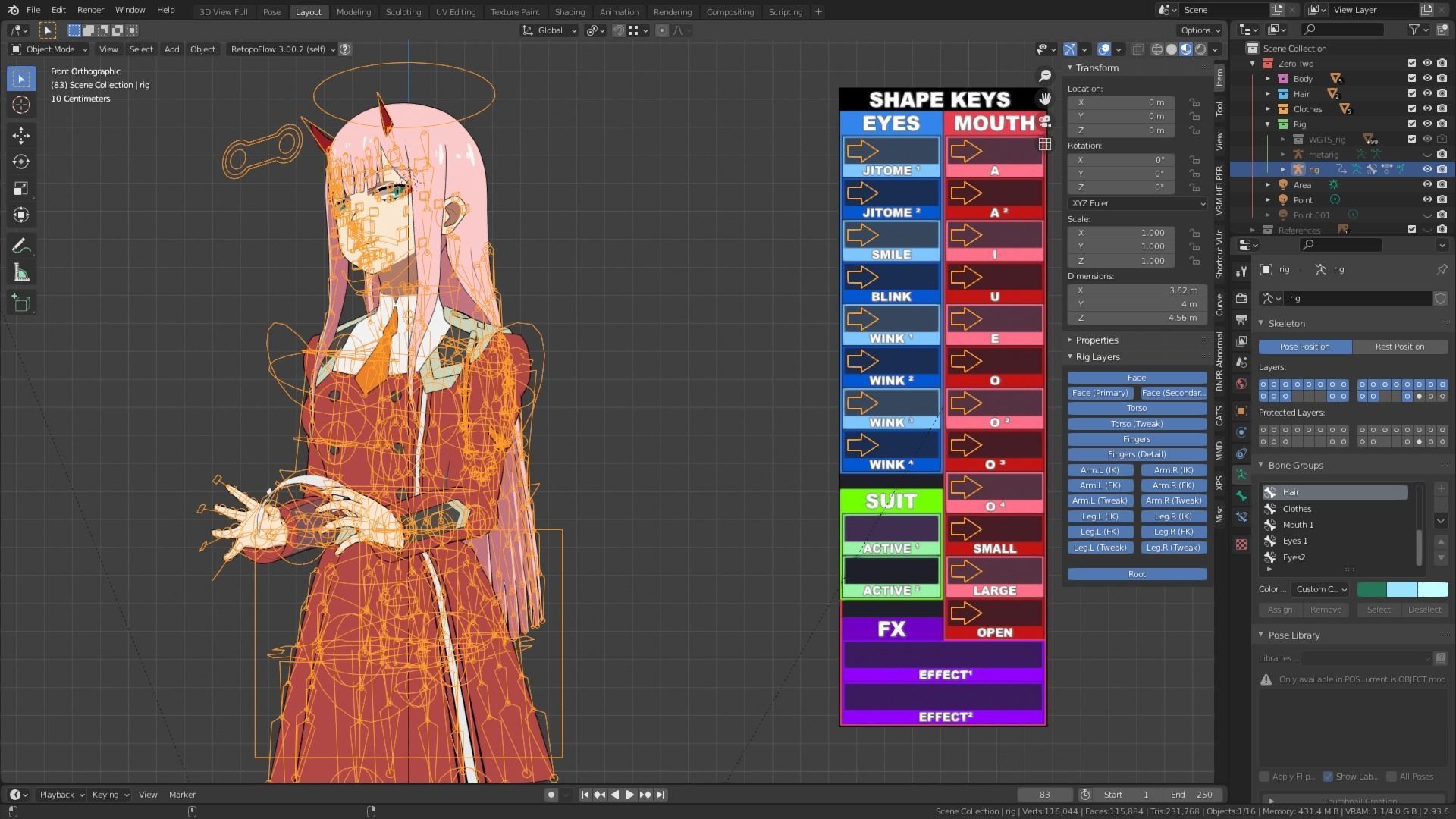Open the Custom Color Set dropdown

coord(1322,589)
